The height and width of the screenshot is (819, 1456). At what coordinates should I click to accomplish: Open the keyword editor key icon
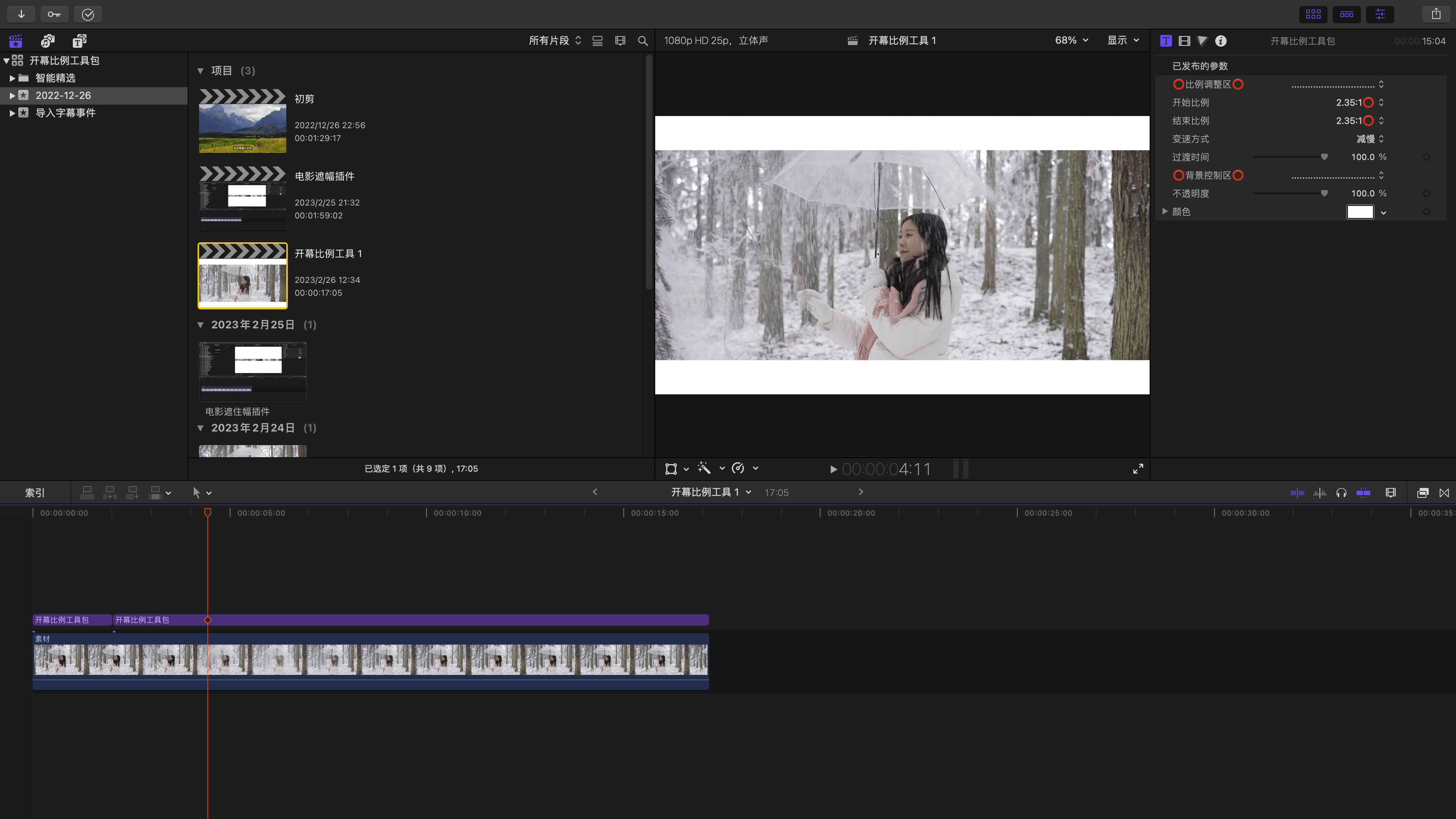(54, 14)
